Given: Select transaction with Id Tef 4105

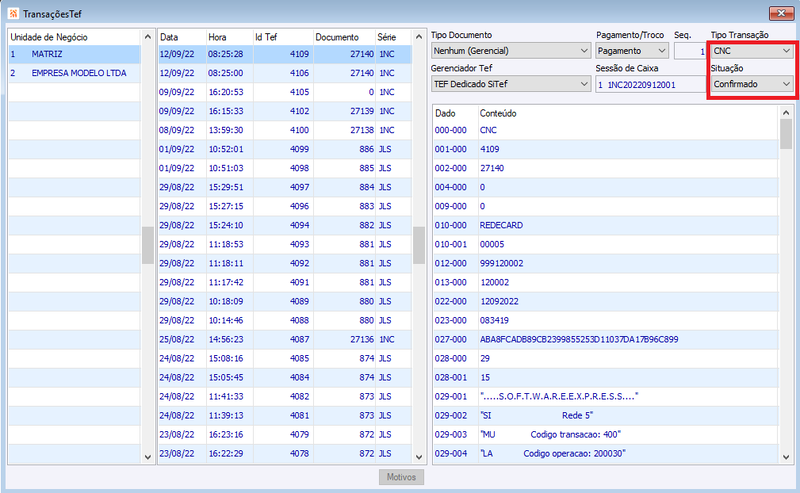Looking at the screenshot, I should pos(285,92).
